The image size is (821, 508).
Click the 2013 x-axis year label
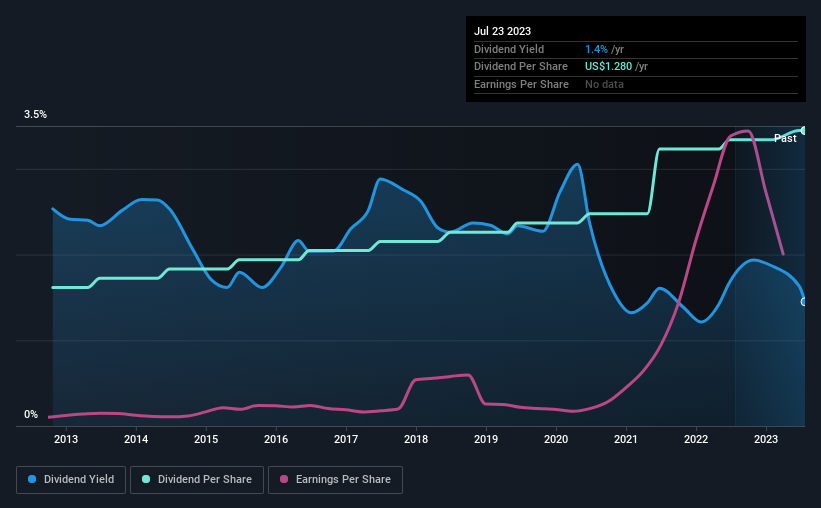click(x=66, y=439)
